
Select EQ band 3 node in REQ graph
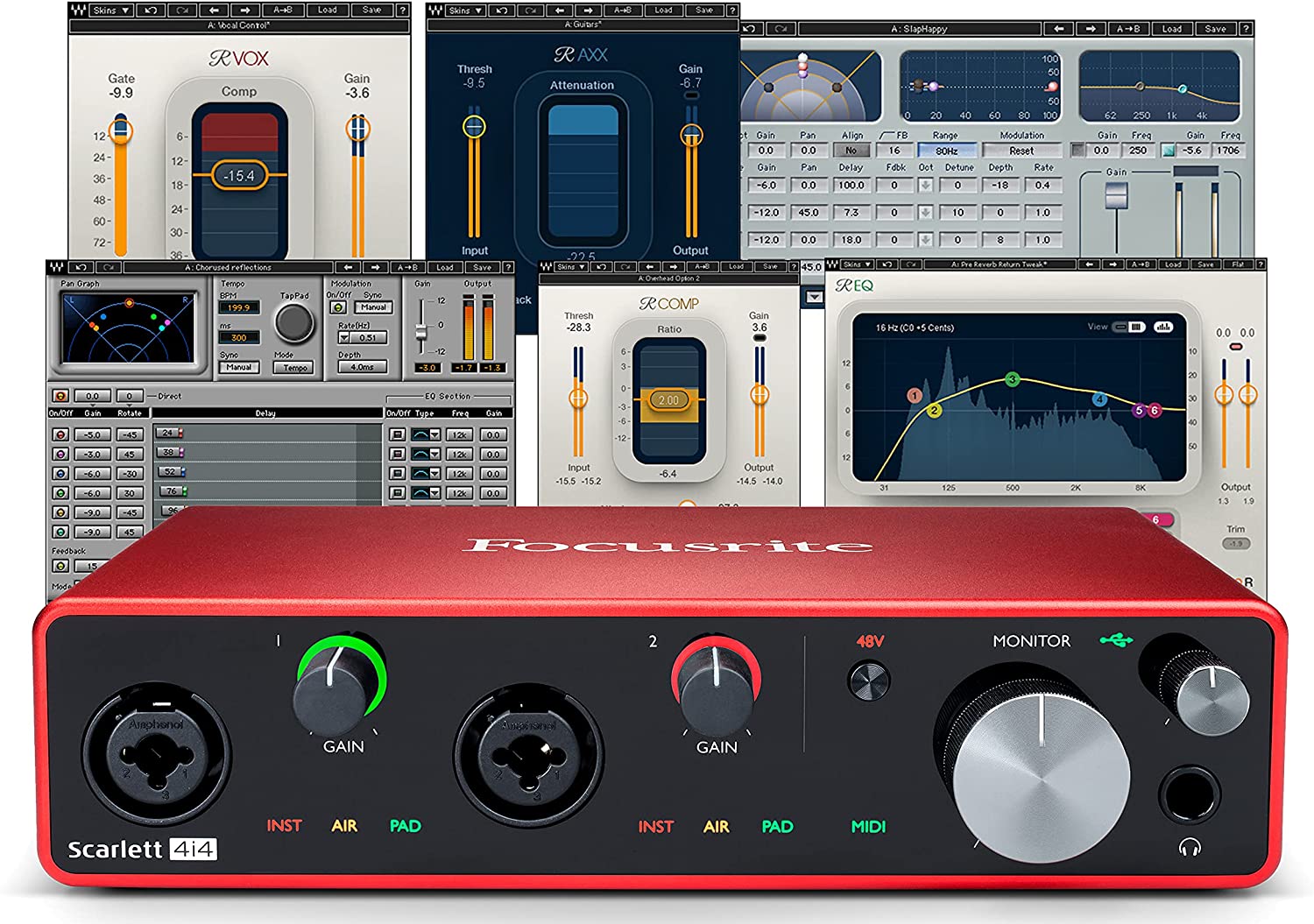coord(1012,379)
